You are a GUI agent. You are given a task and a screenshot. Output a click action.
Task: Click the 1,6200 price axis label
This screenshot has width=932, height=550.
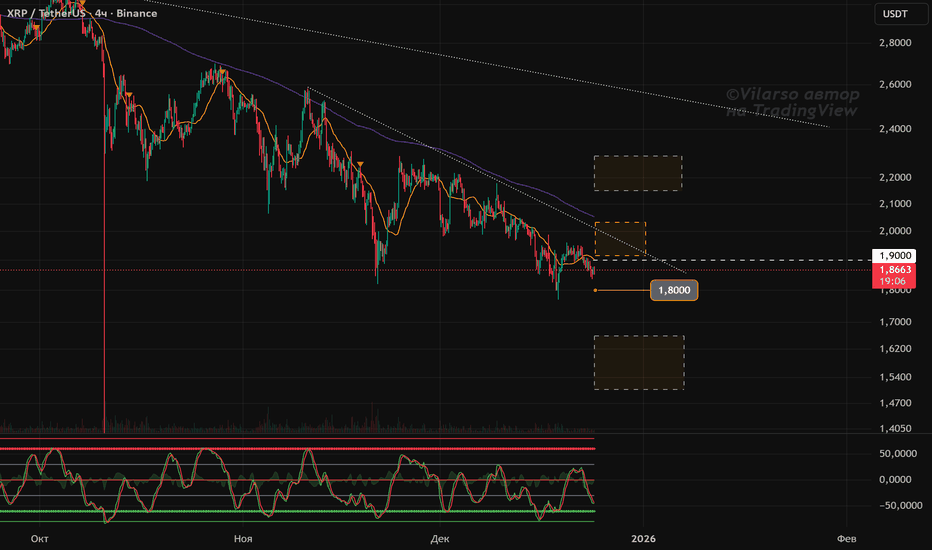pyautogui.click(x=895, y=349)
